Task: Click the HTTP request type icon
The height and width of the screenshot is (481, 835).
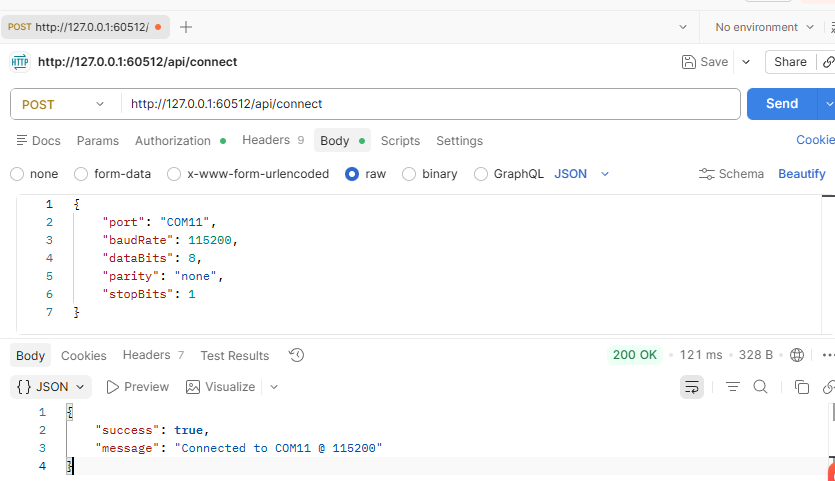Action: click(20, 62)
